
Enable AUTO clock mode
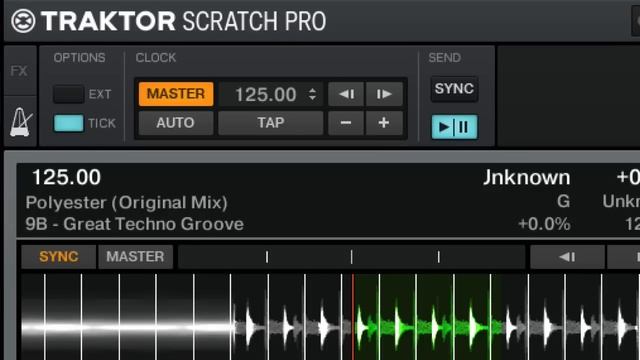pyautogui.click(x=176, y=123)
